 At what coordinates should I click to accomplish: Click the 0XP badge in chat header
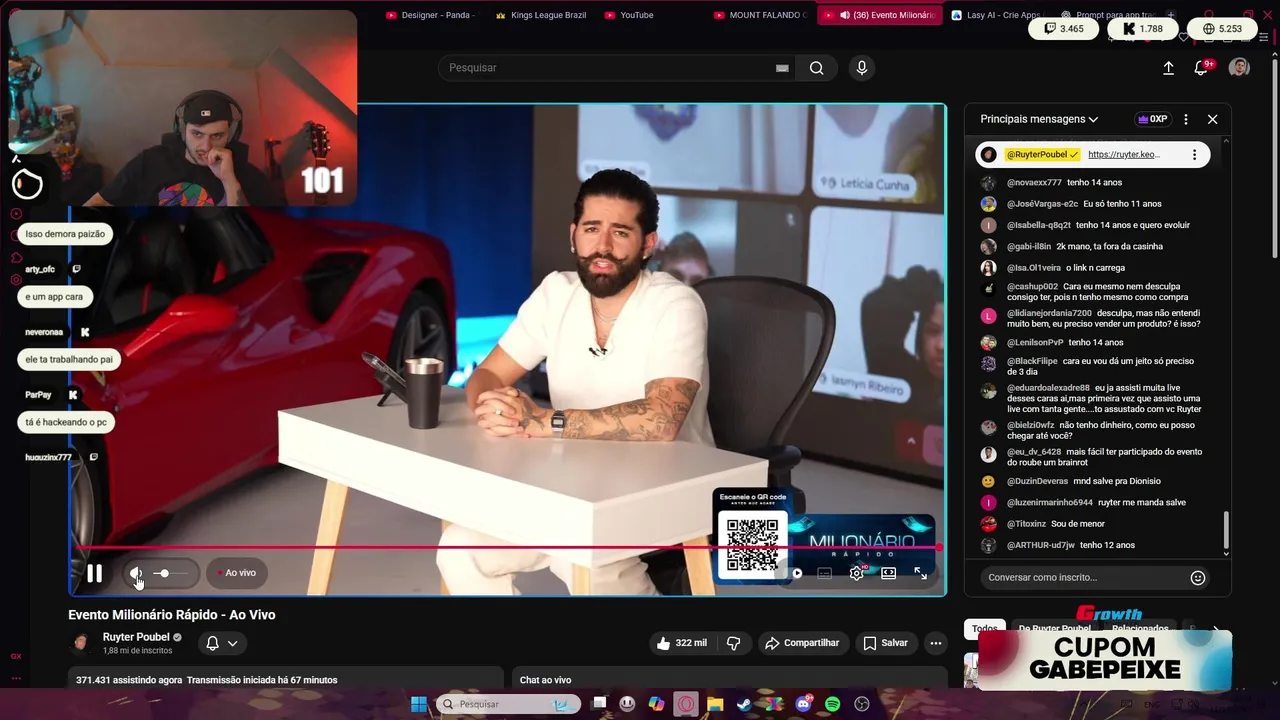click(1152, 119)
